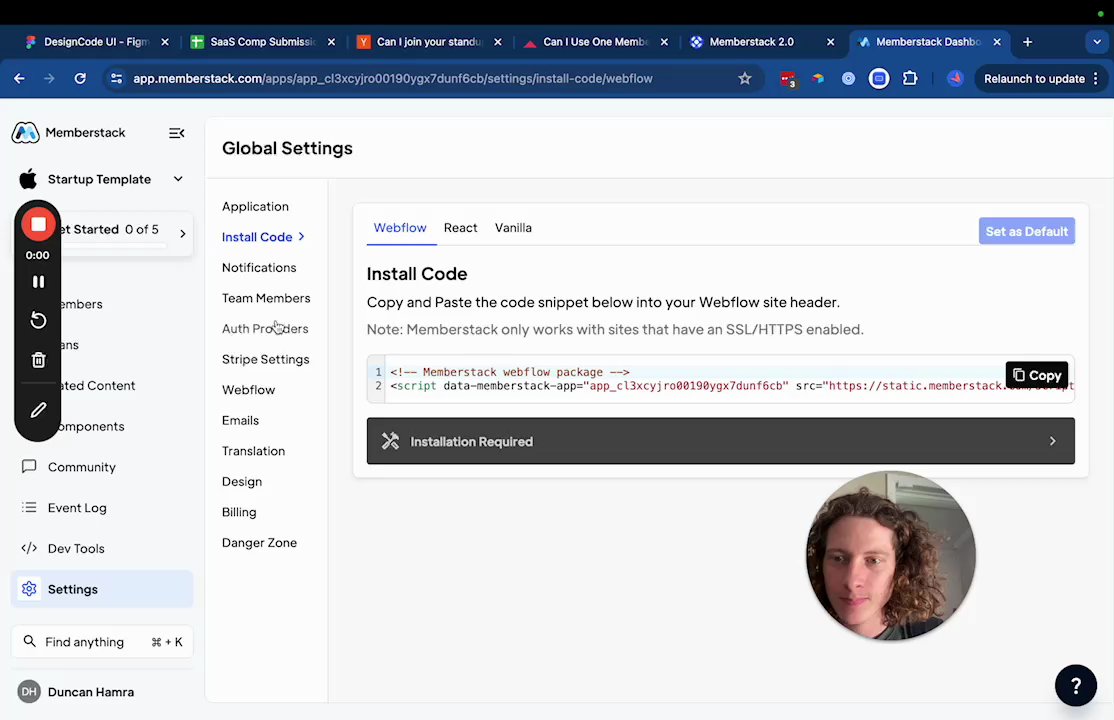This screenshot has height=720, width=1114.
Task: Delete the recording with the trash icon
Action: tap(38, 360)
